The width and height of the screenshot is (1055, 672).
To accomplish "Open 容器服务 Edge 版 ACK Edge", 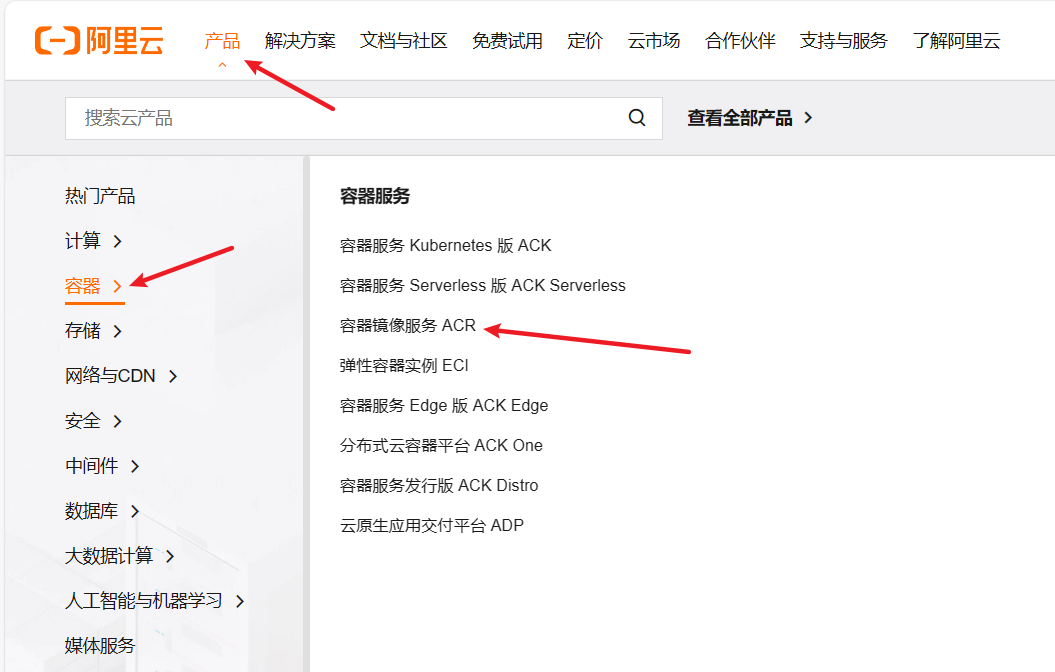I will (x=444, y=406).
